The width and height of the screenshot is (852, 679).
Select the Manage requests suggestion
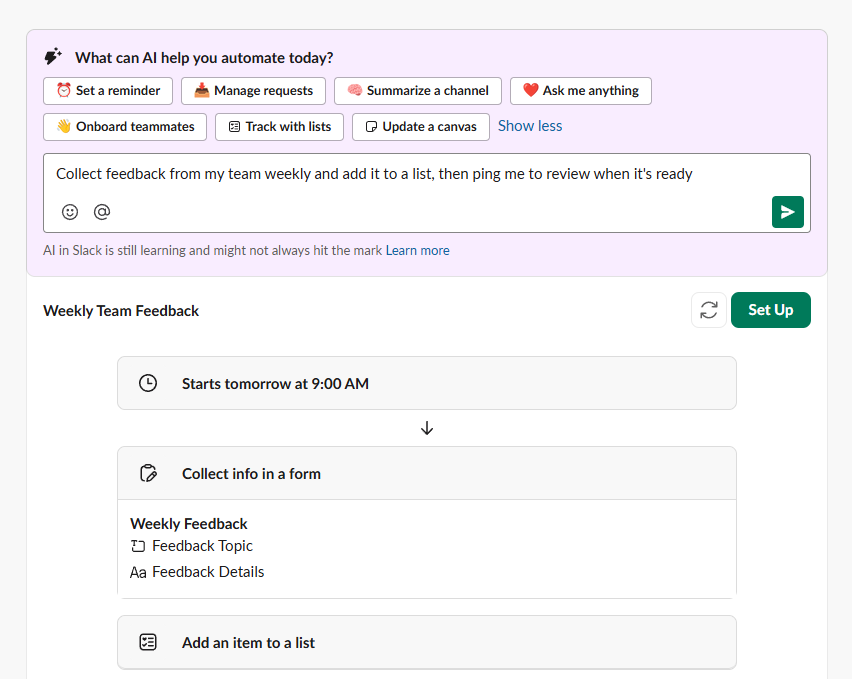point(253,91)
